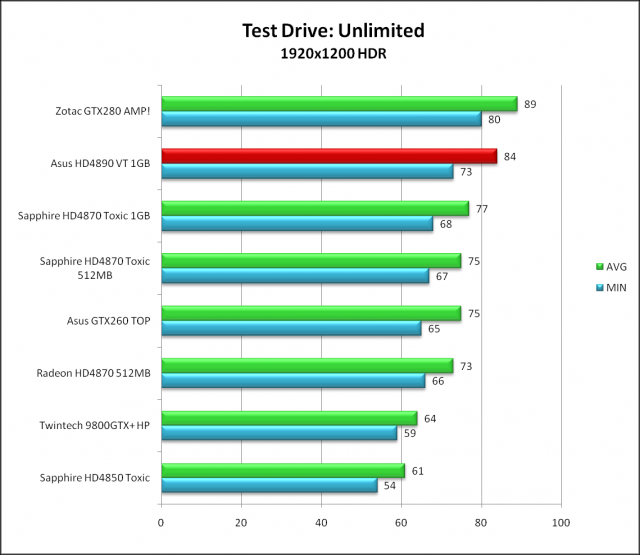Click the 'Sapphire HD4870 Toxic 1GB' label

(84, 215)
